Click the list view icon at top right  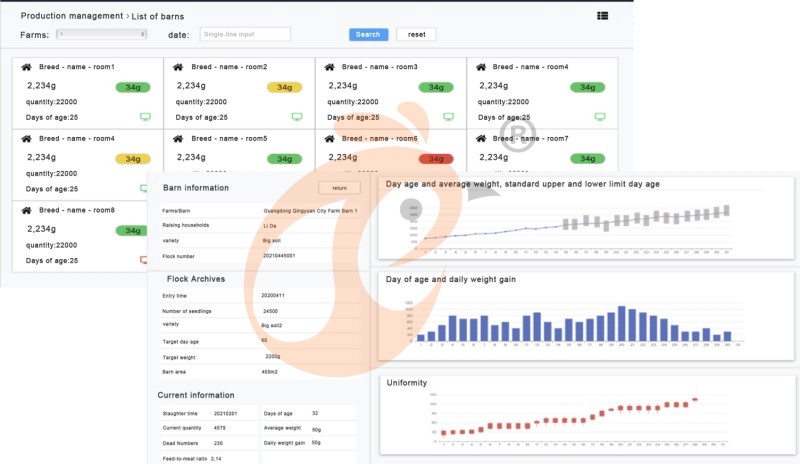pos(603,16)
